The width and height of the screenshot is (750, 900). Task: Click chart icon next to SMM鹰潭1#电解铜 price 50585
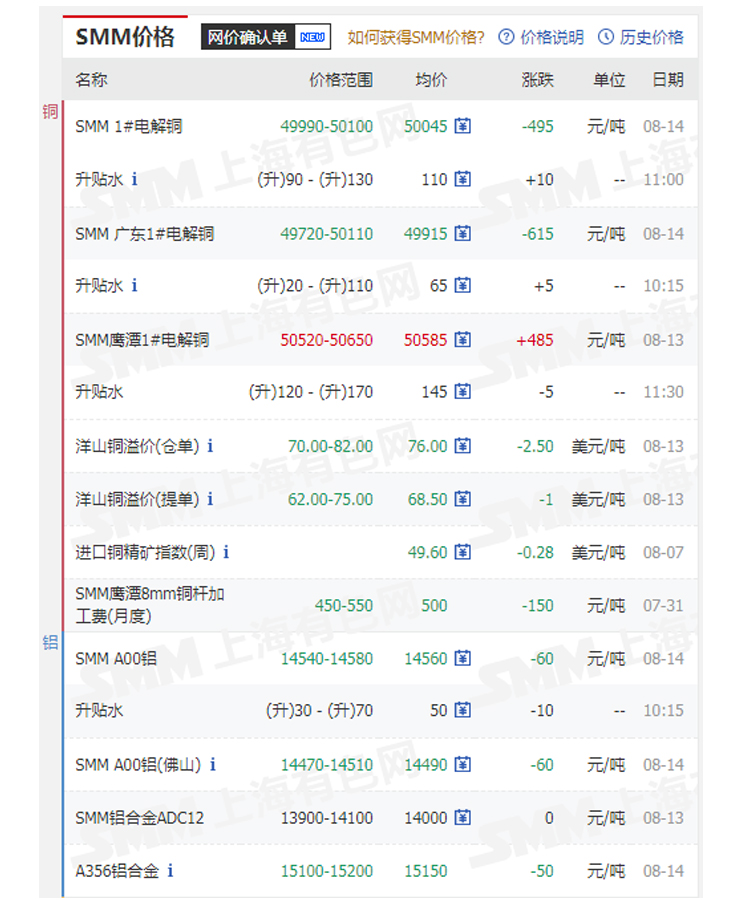coord(462,340)
